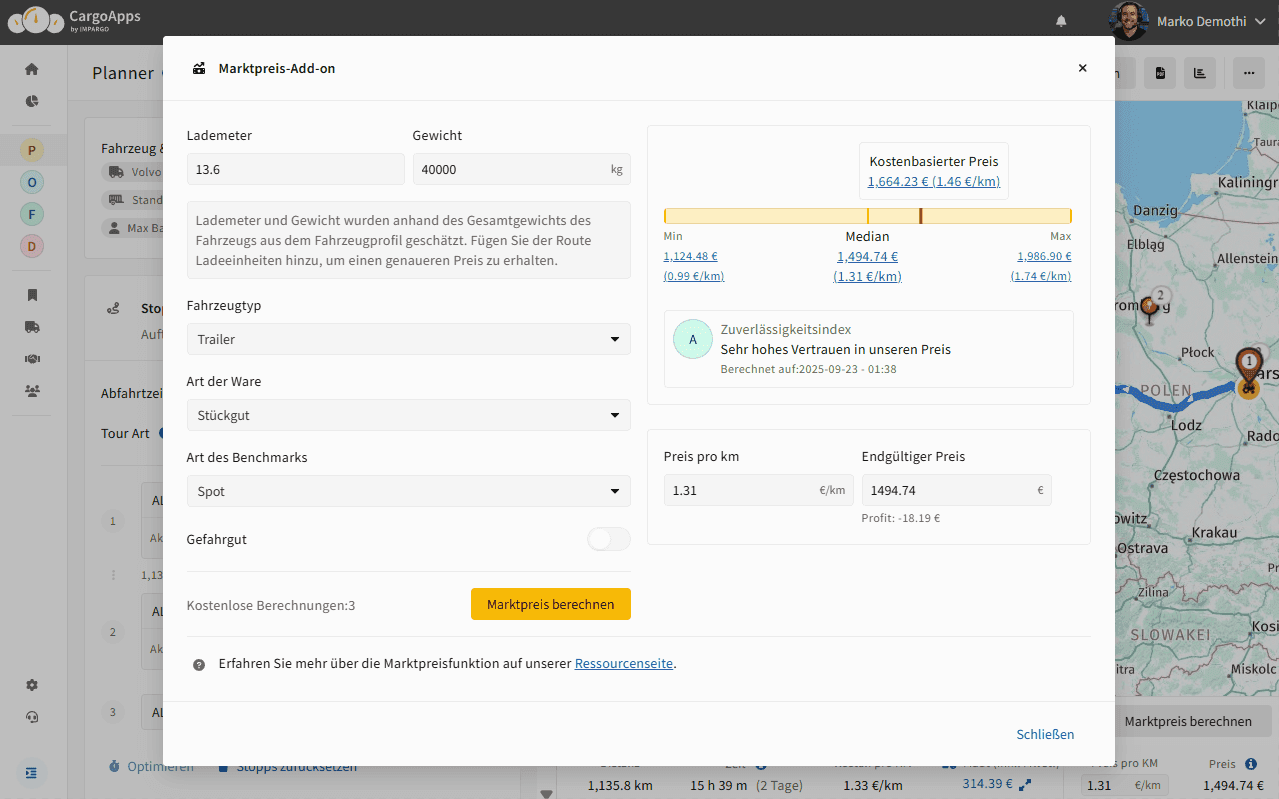Viewport: 1279px width, 799px height.
Task: Open the Fahrzeugtyp Trailer dropdown
Action: click(408, 339)
